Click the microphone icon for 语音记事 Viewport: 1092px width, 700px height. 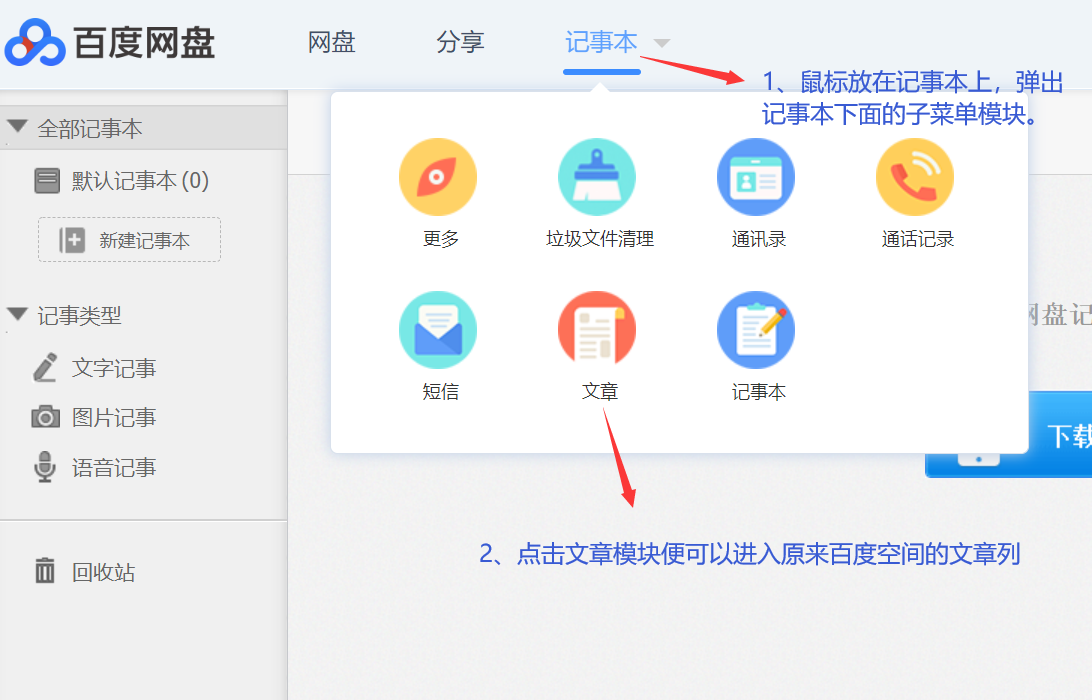pos(45,467)
